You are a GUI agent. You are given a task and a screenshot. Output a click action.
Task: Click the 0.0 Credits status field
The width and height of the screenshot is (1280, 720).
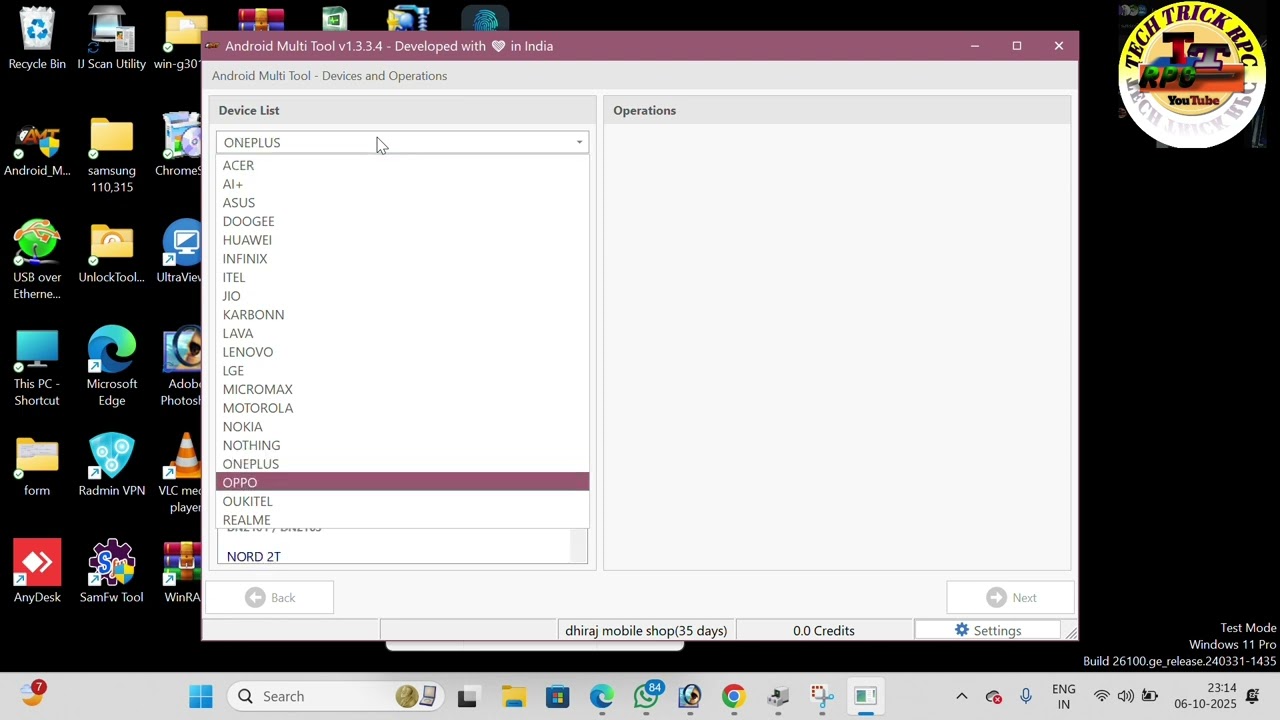click(824, 630)
